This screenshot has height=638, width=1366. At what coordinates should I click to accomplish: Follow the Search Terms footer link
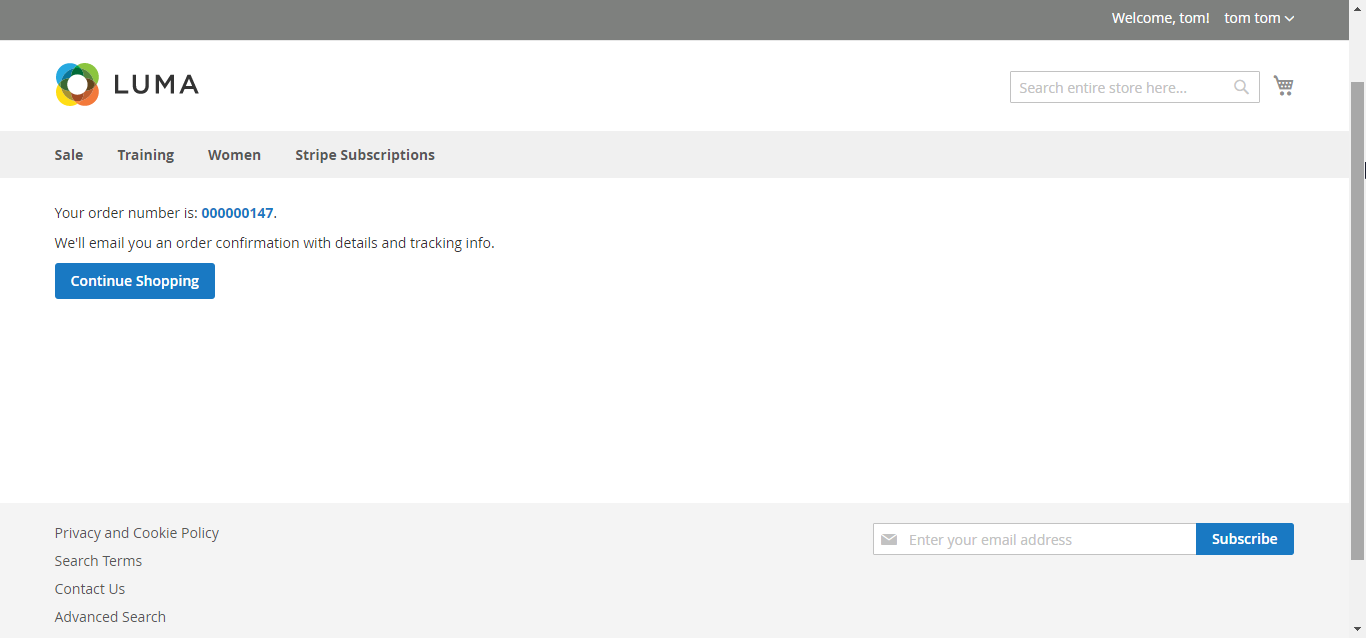pos(98,561)
